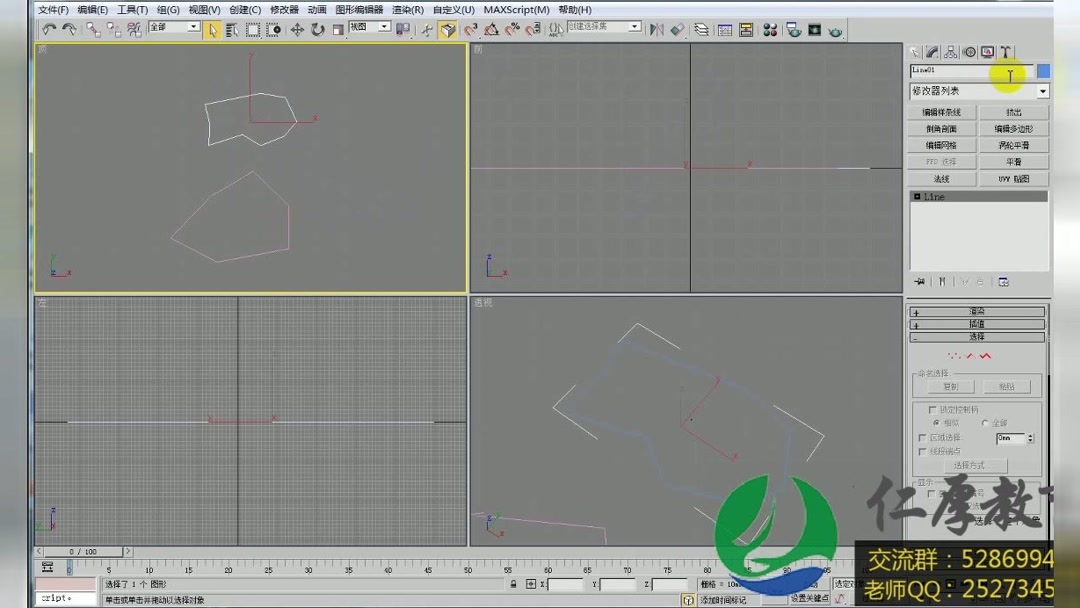Select the 全部 (All) radio button

986,423
